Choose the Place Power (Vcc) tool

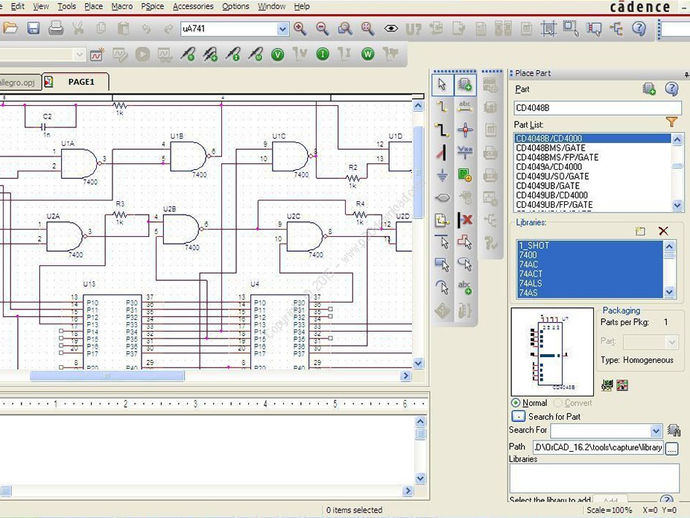pyautogui.click(x=465, y=152)
